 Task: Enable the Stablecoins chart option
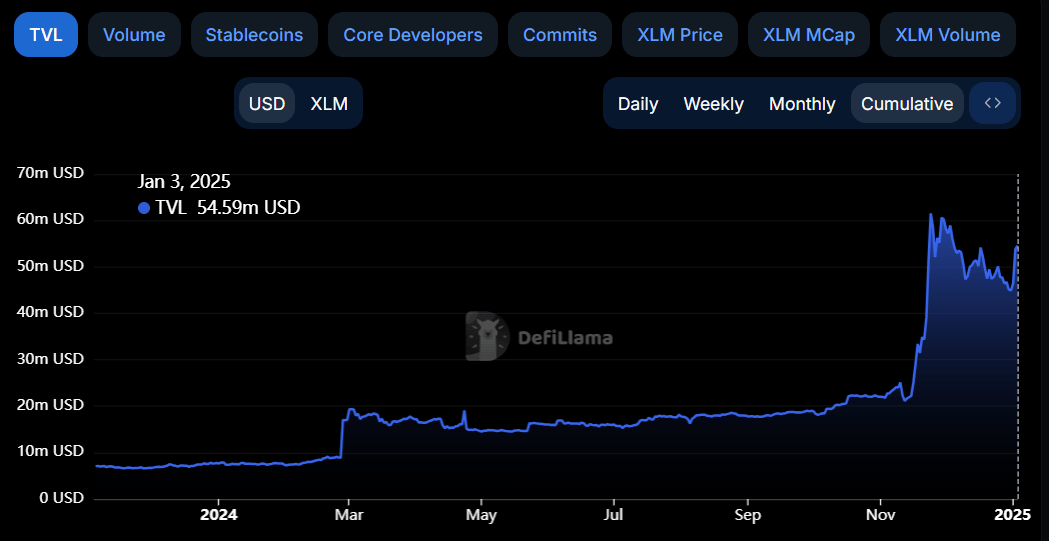254,35
